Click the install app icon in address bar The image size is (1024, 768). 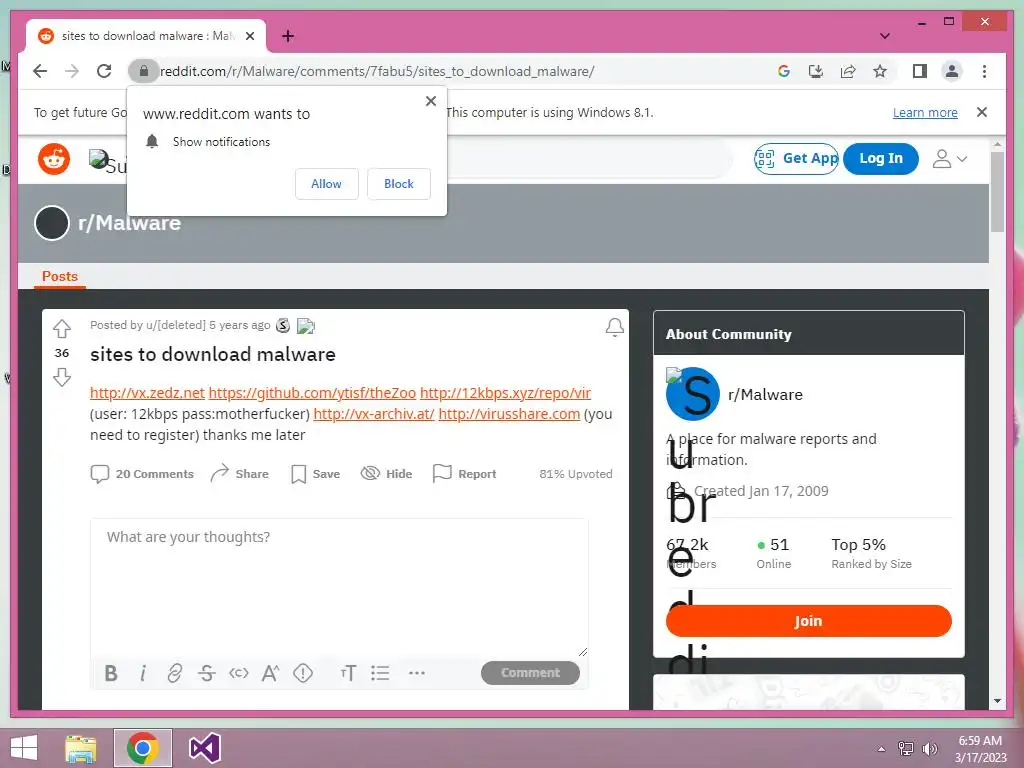[x=816, y=71]
